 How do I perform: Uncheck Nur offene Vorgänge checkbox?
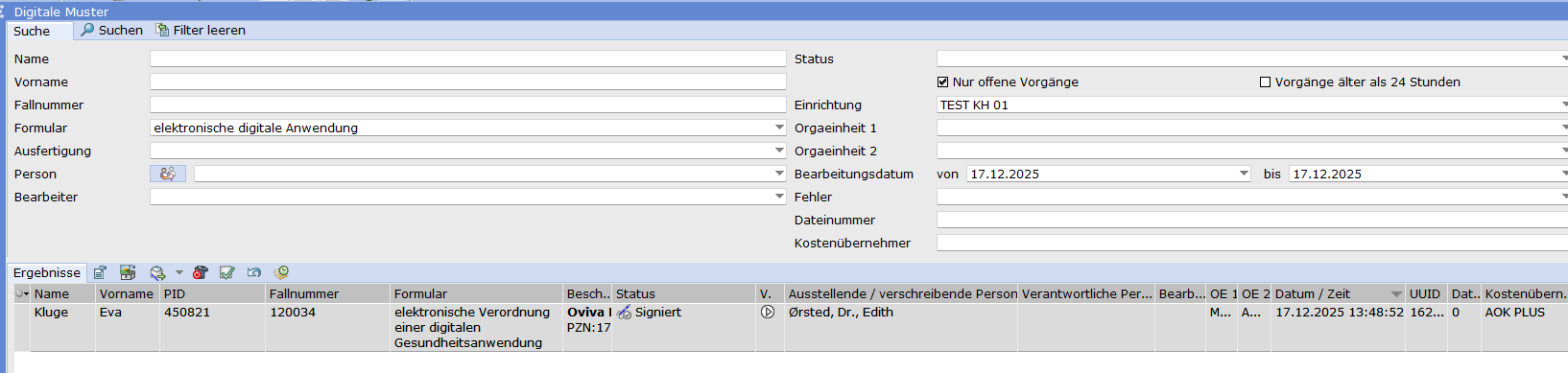[942, 82]
